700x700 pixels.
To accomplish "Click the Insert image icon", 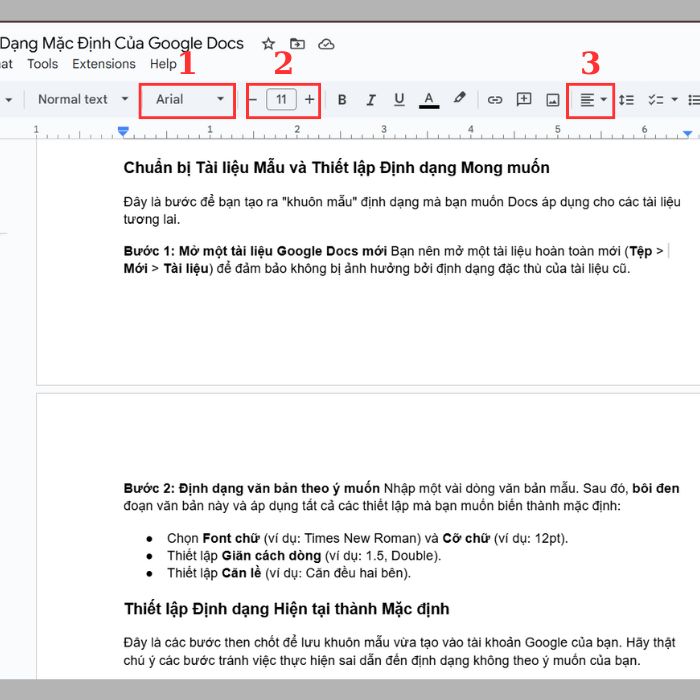I will (553, 100).
